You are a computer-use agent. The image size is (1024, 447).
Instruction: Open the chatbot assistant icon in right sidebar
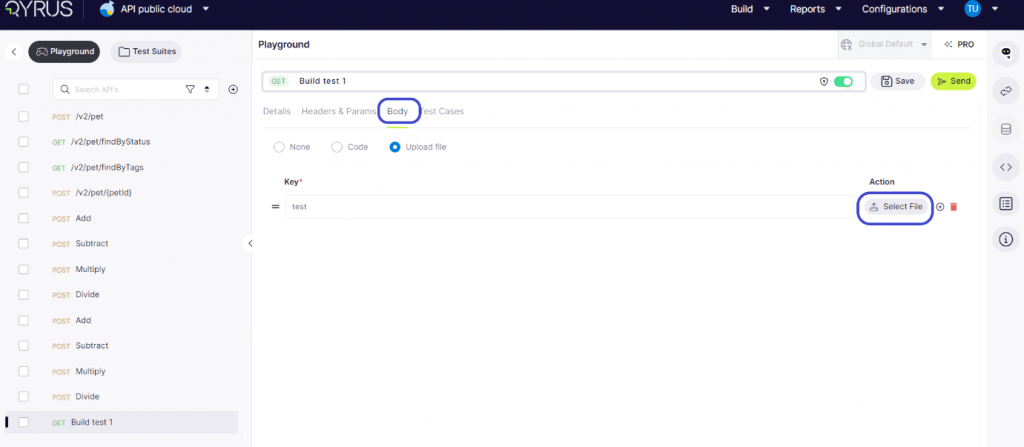[1006, 53]
